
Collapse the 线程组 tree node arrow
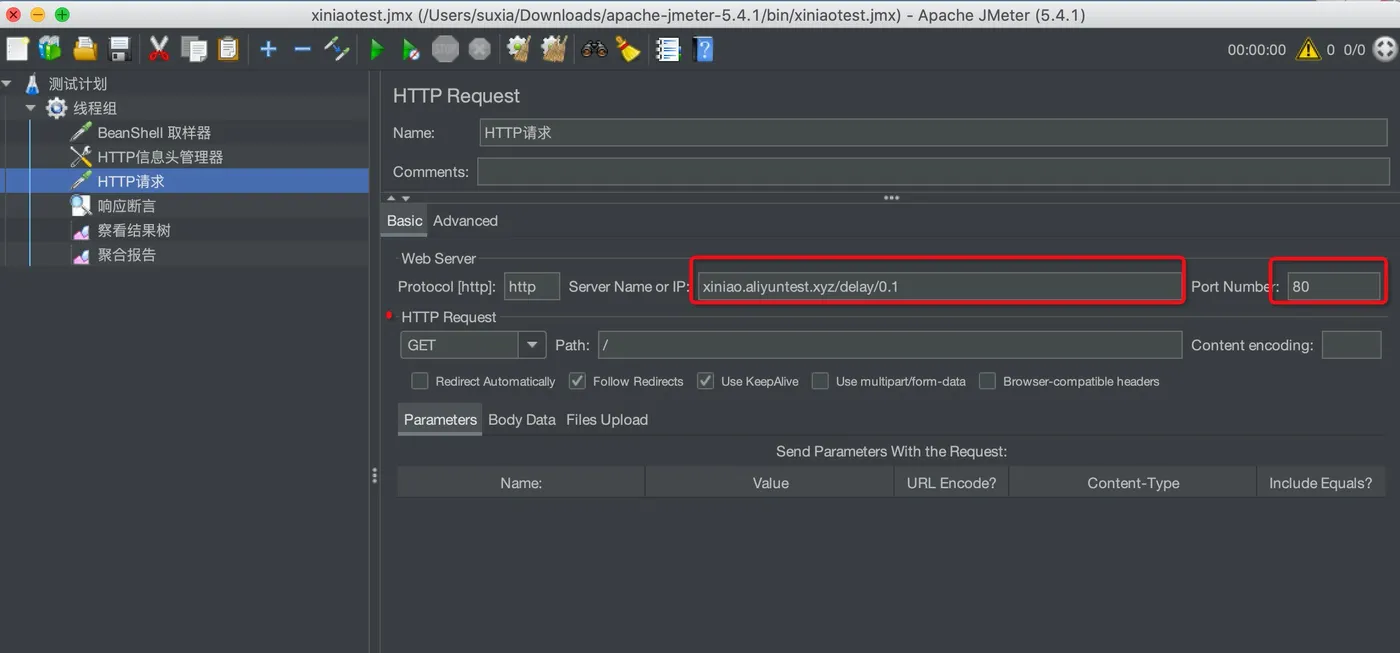coord(31,107)
